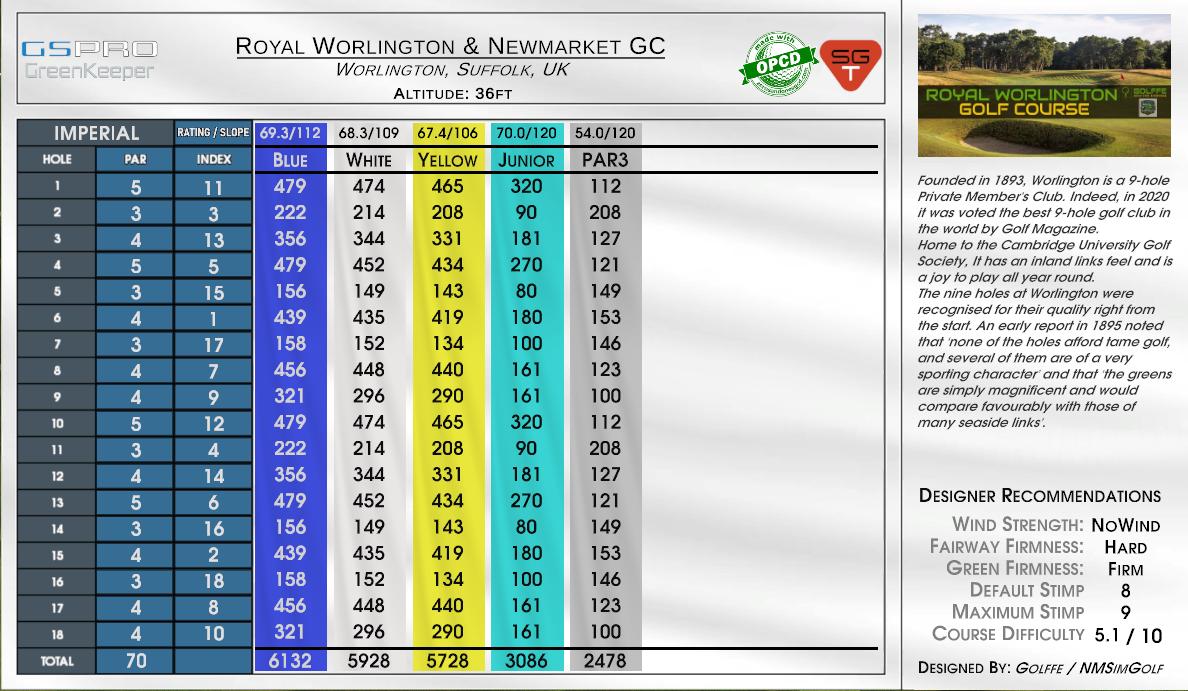The height and width of the screenshot is (691, 1188).
Task: Click the INDEX column header
Action: click(214, 159)
